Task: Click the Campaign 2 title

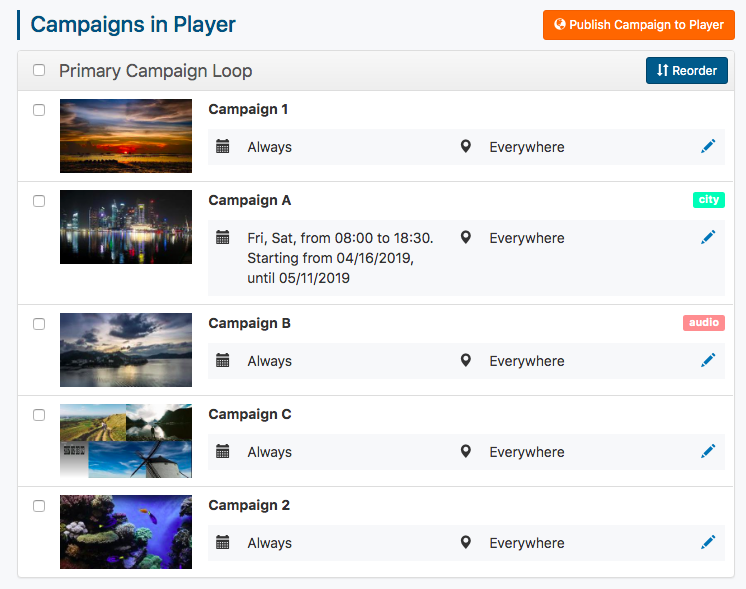Action: (249, 505)
